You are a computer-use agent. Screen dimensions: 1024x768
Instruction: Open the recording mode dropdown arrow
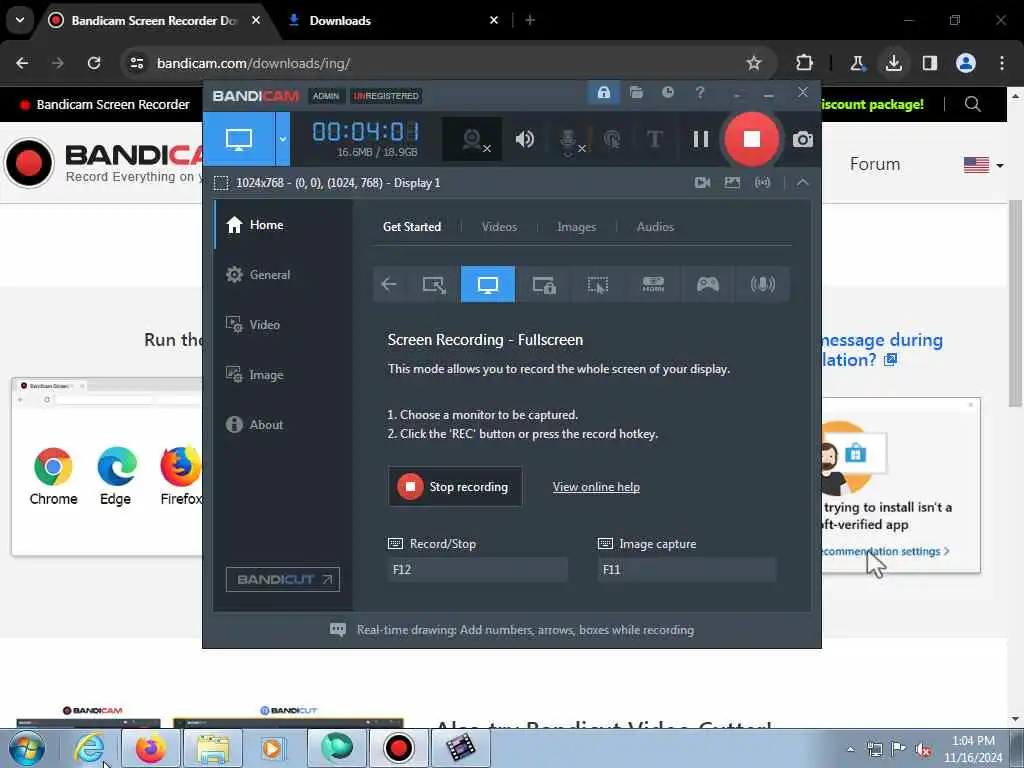(x=283, y=139)
